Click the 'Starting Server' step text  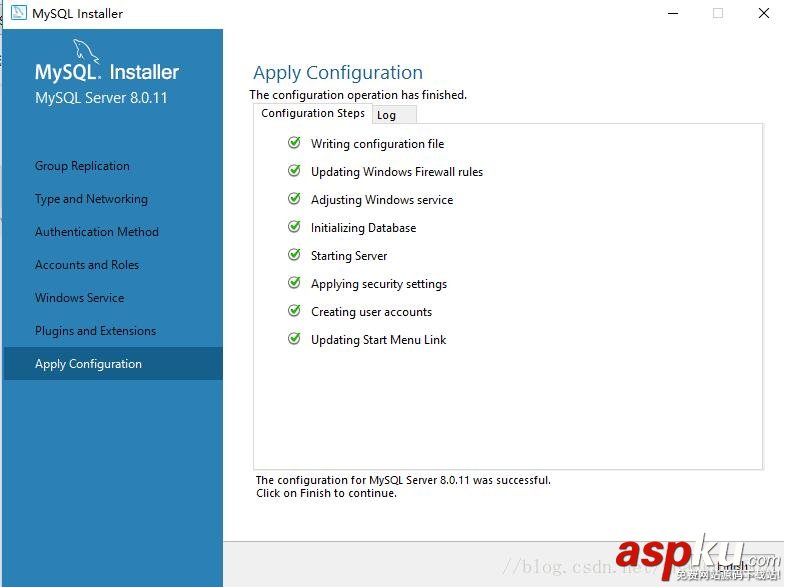349,256
